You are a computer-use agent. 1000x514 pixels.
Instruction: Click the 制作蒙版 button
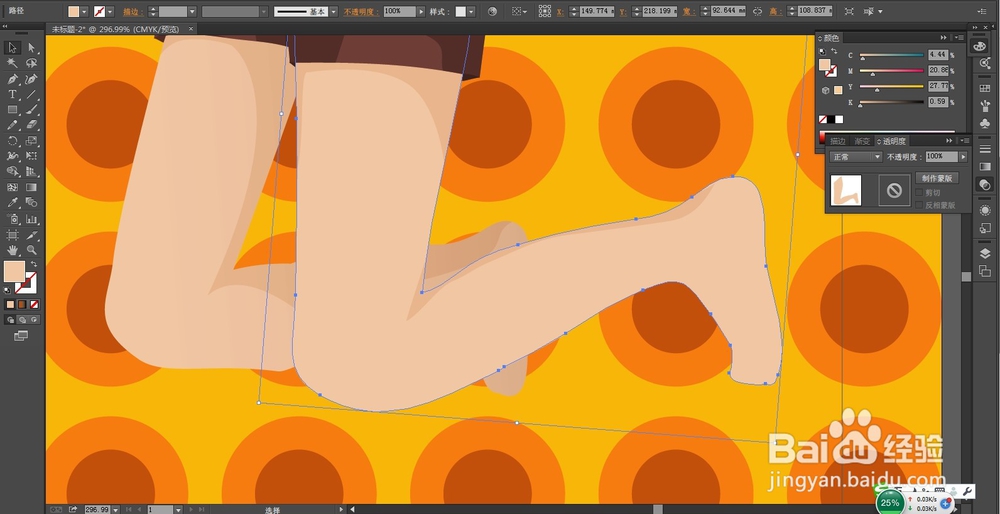(937, 179)
